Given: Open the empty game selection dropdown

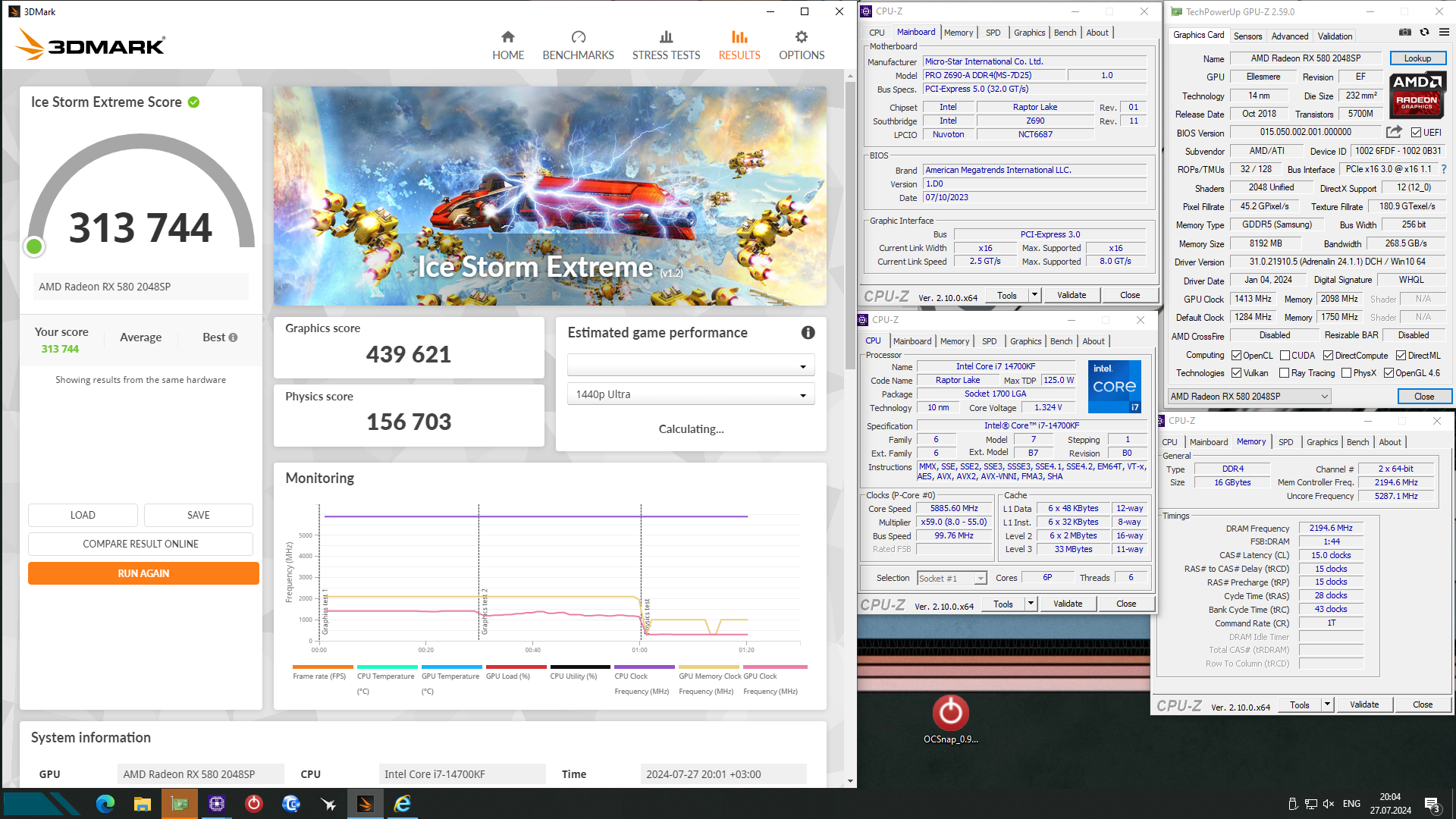Looking at the screenshot, I should tap(691, 366).
